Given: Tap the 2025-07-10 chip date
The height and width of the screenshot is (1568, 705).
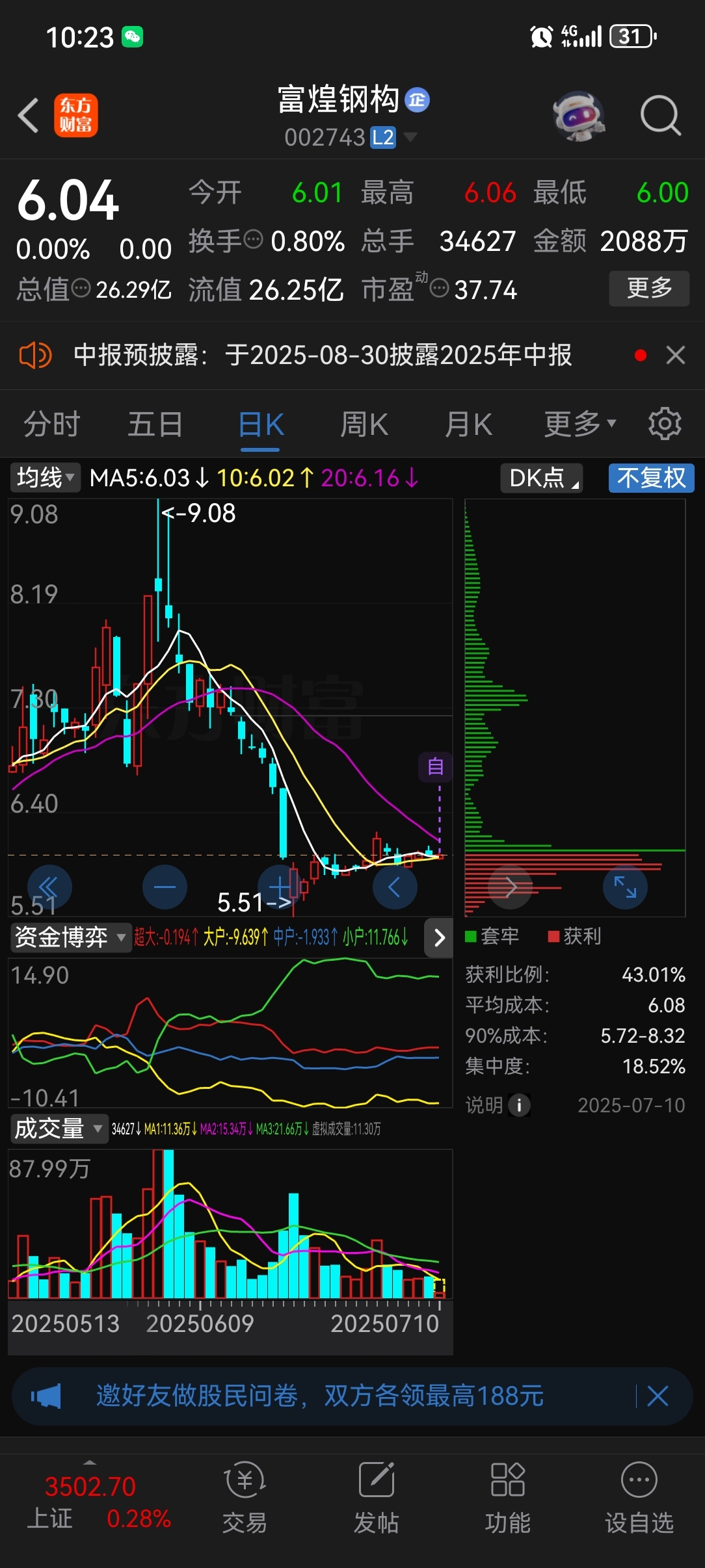Looking at the screenshot, I should coord(632,1105).
